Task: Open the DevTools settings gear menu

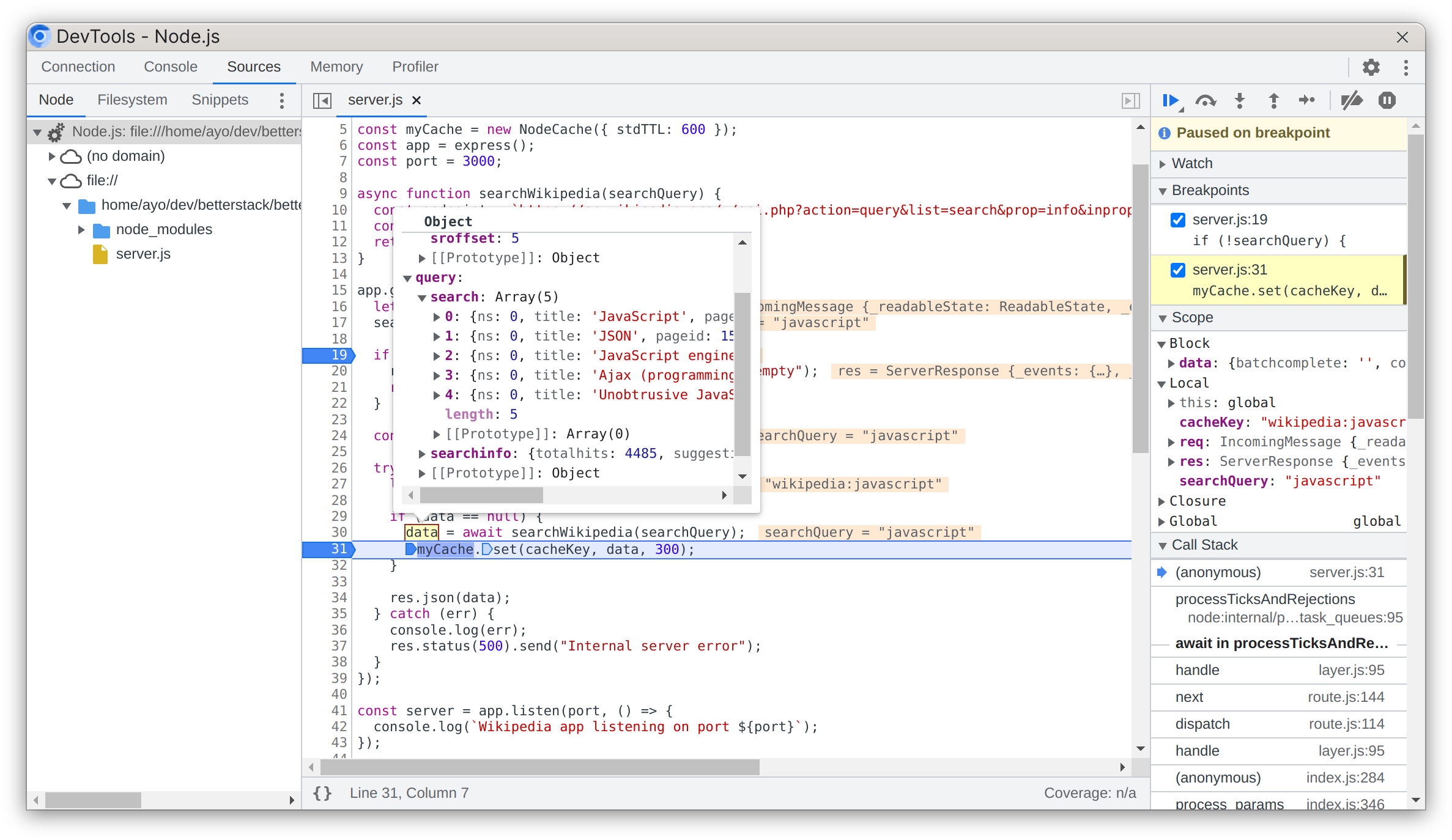Action: click(x=1371, y=66)
